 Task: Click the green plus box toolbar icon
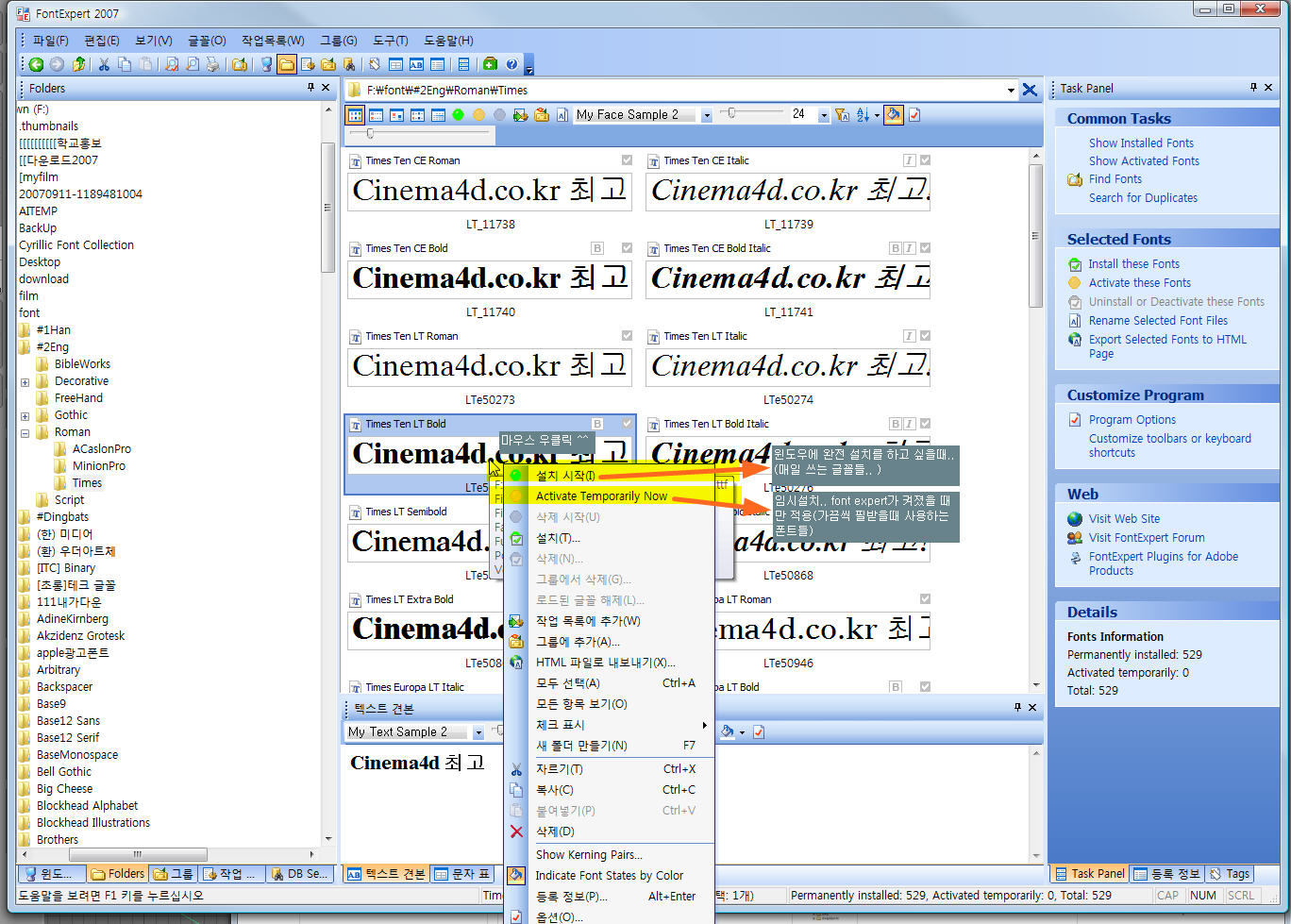pos(490,64)
